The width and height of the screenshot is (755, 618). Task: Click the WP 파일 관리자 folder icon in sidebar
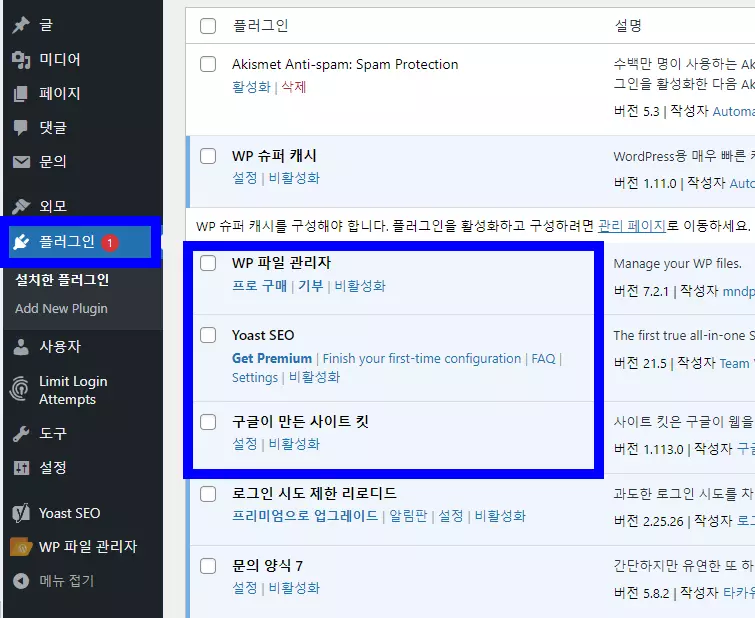(x=21, y=547)
